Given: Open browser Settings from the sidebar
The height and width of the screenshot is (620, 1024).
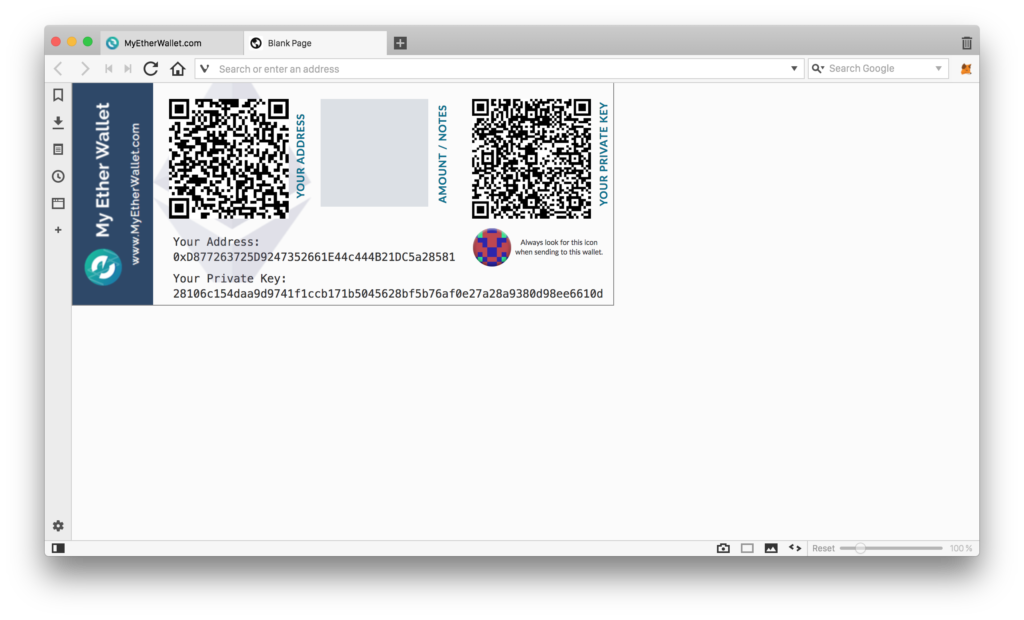Looking at the screenshot, I should [58, 525].
